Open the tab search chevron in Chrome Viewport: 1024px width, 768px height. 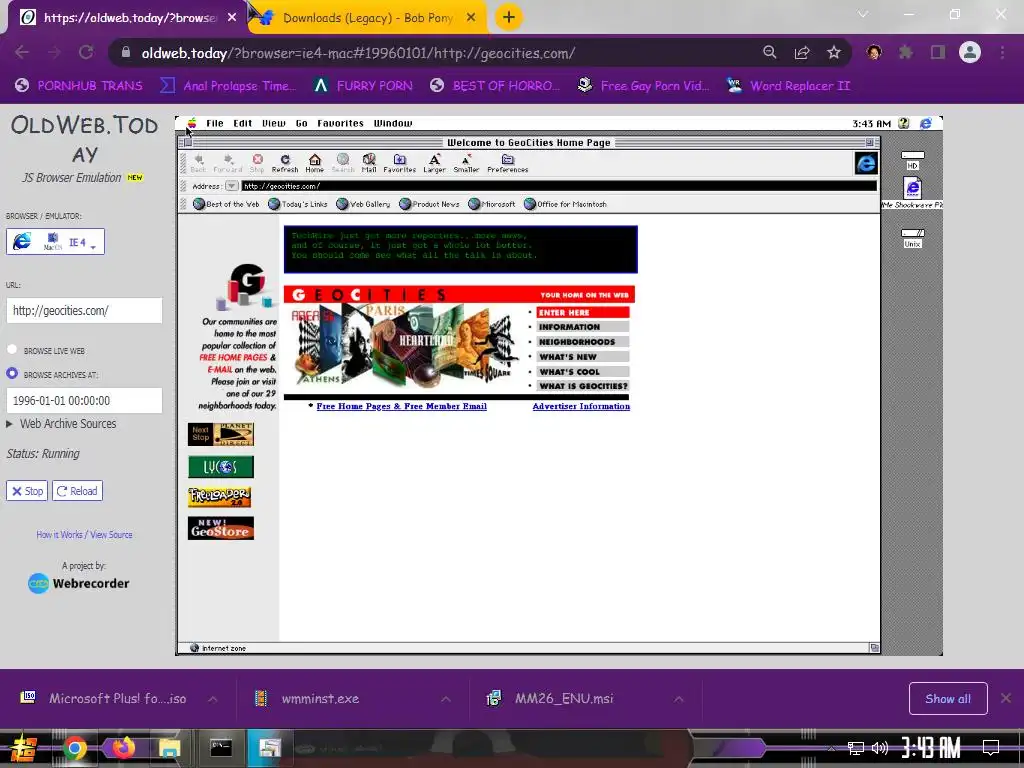[863, 14]
